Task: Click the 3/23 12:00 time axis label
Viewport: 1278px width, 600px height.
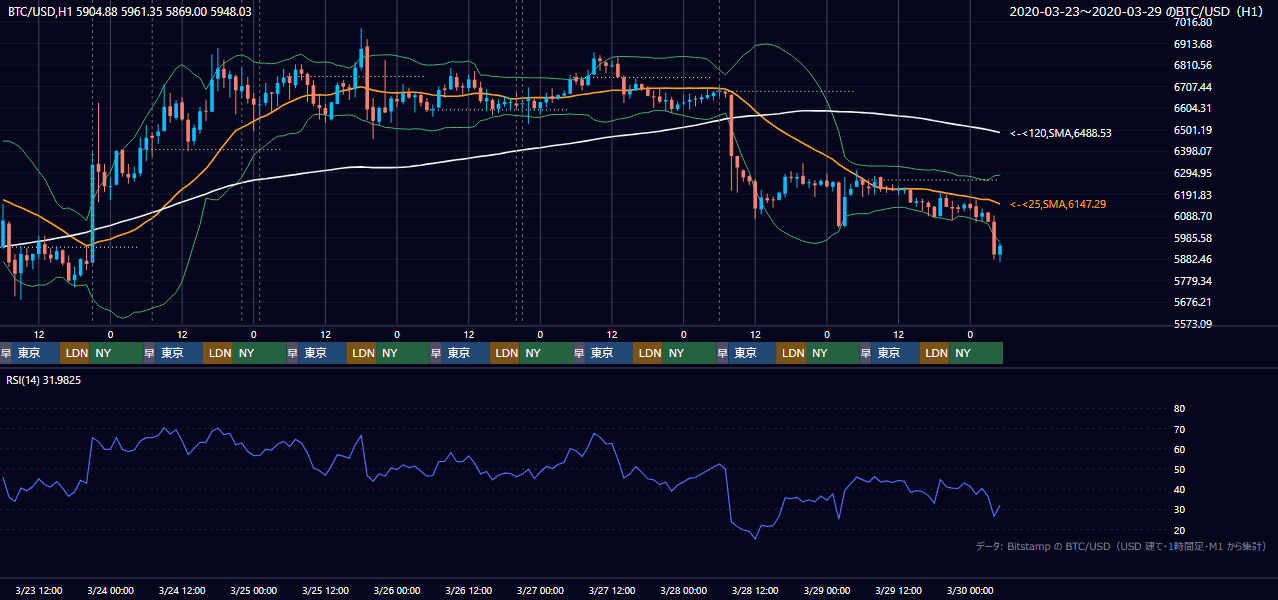Action: tap(39, 590)
